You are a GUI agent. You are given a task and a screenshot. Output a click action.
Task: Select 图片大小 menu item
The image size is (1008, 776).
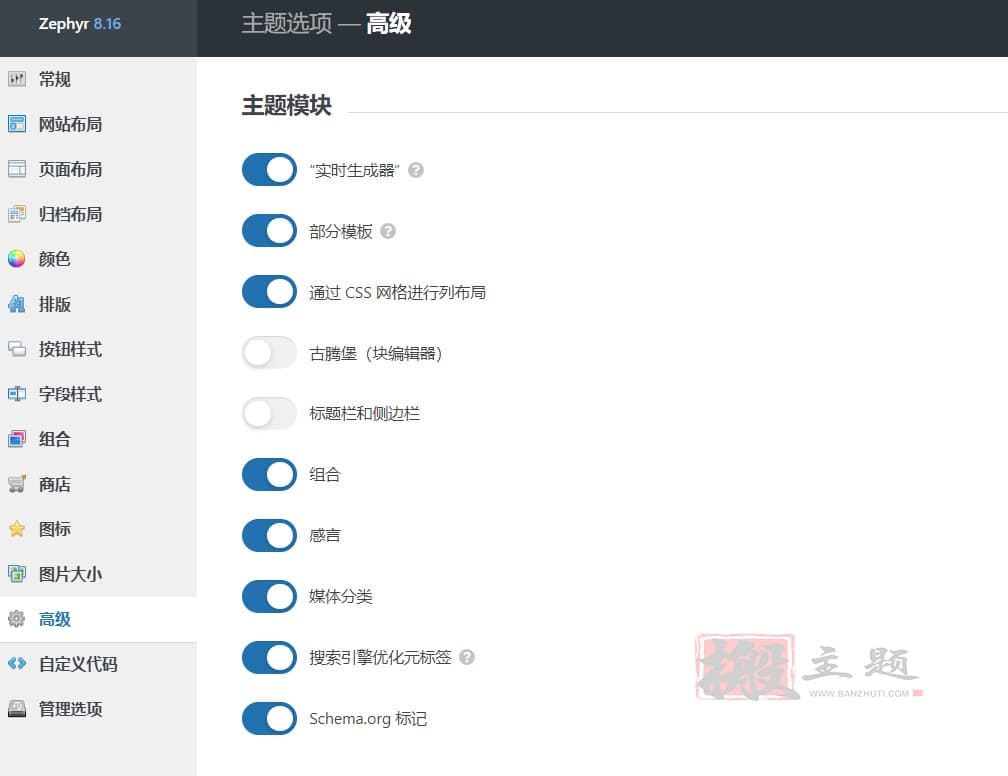(x=98, y=573)
